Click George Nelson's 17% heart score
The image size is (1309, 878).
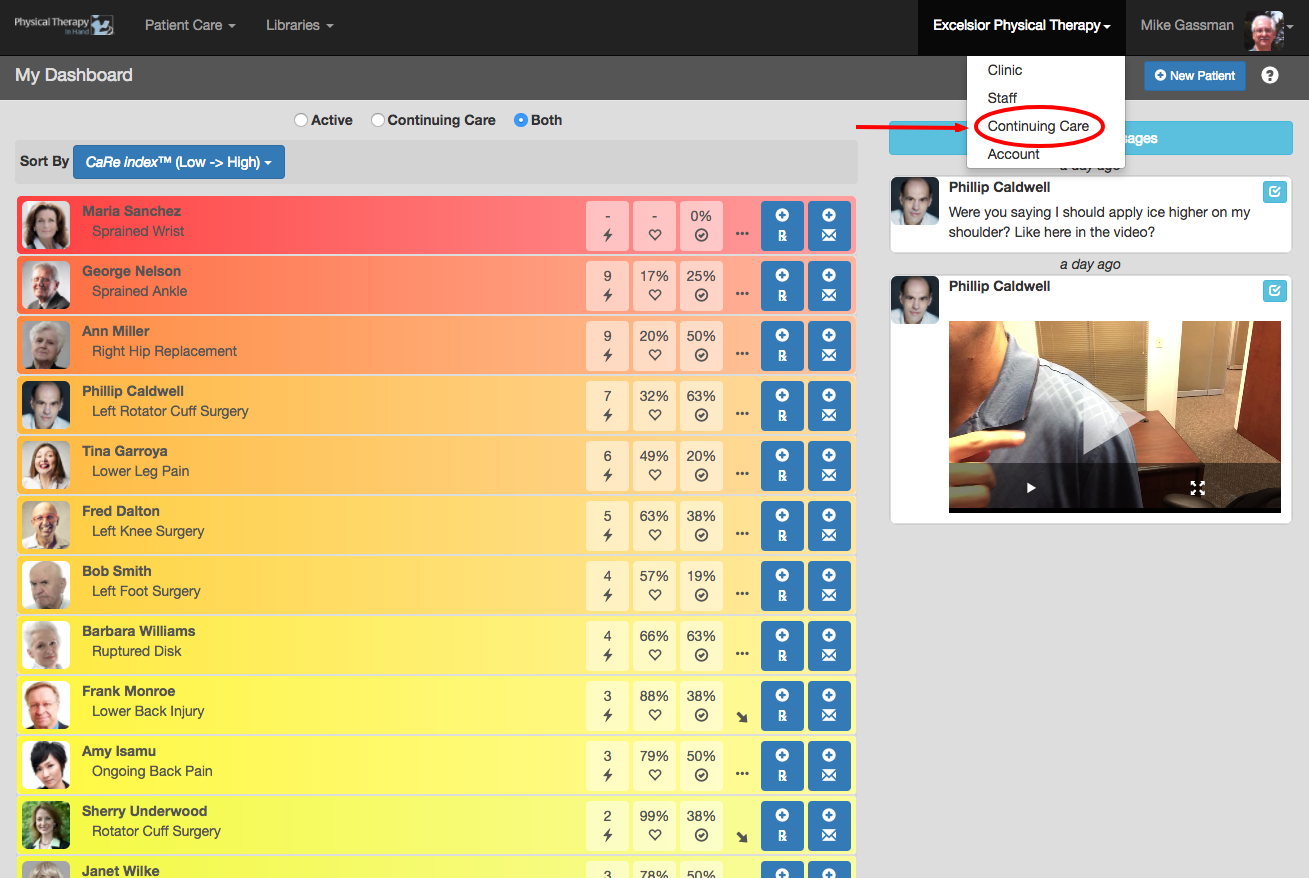coord(654,285)
